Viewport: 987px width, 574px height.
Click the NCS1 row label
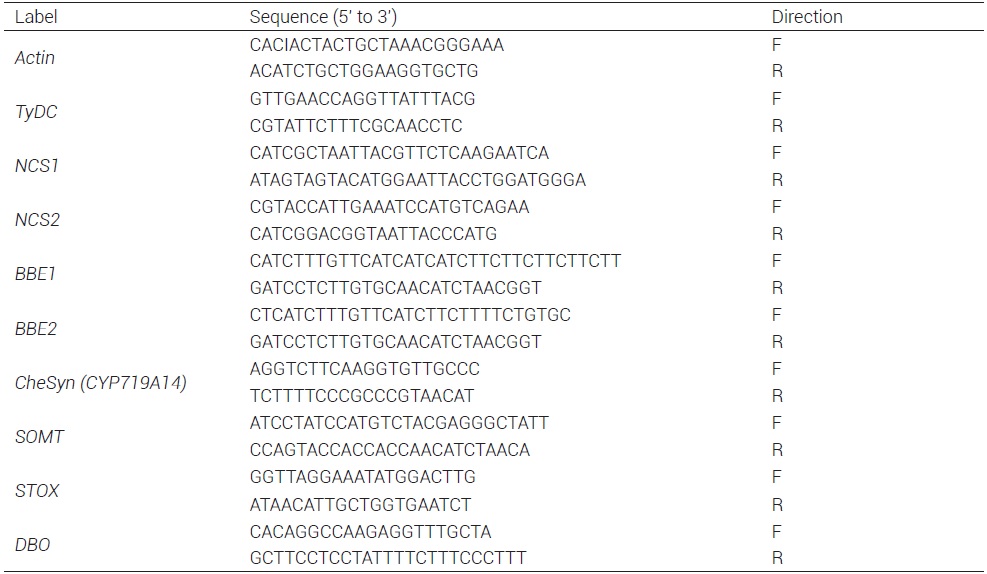click(37, 166)
